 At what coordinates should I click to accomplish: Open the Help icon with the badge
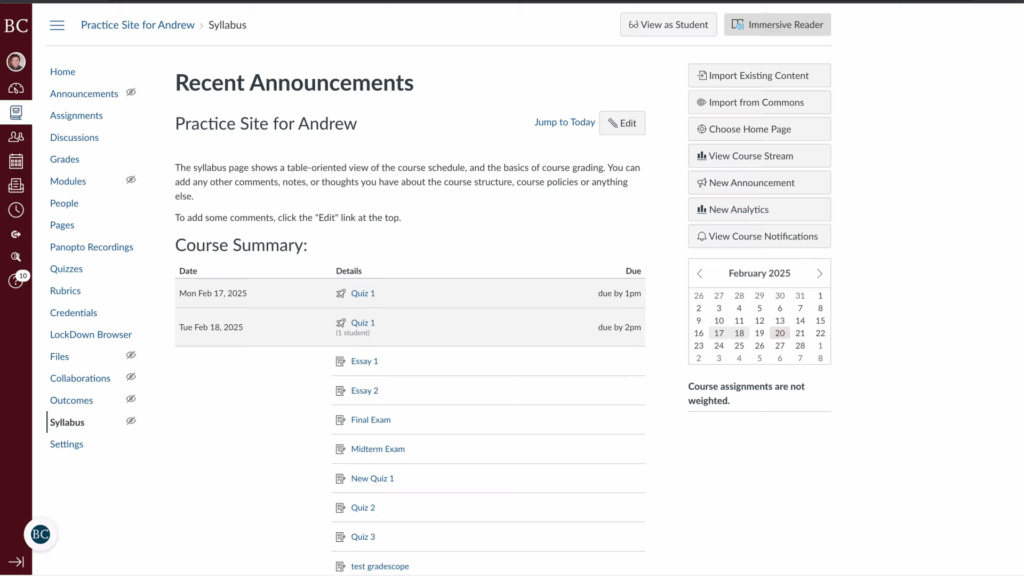[15, 279]
